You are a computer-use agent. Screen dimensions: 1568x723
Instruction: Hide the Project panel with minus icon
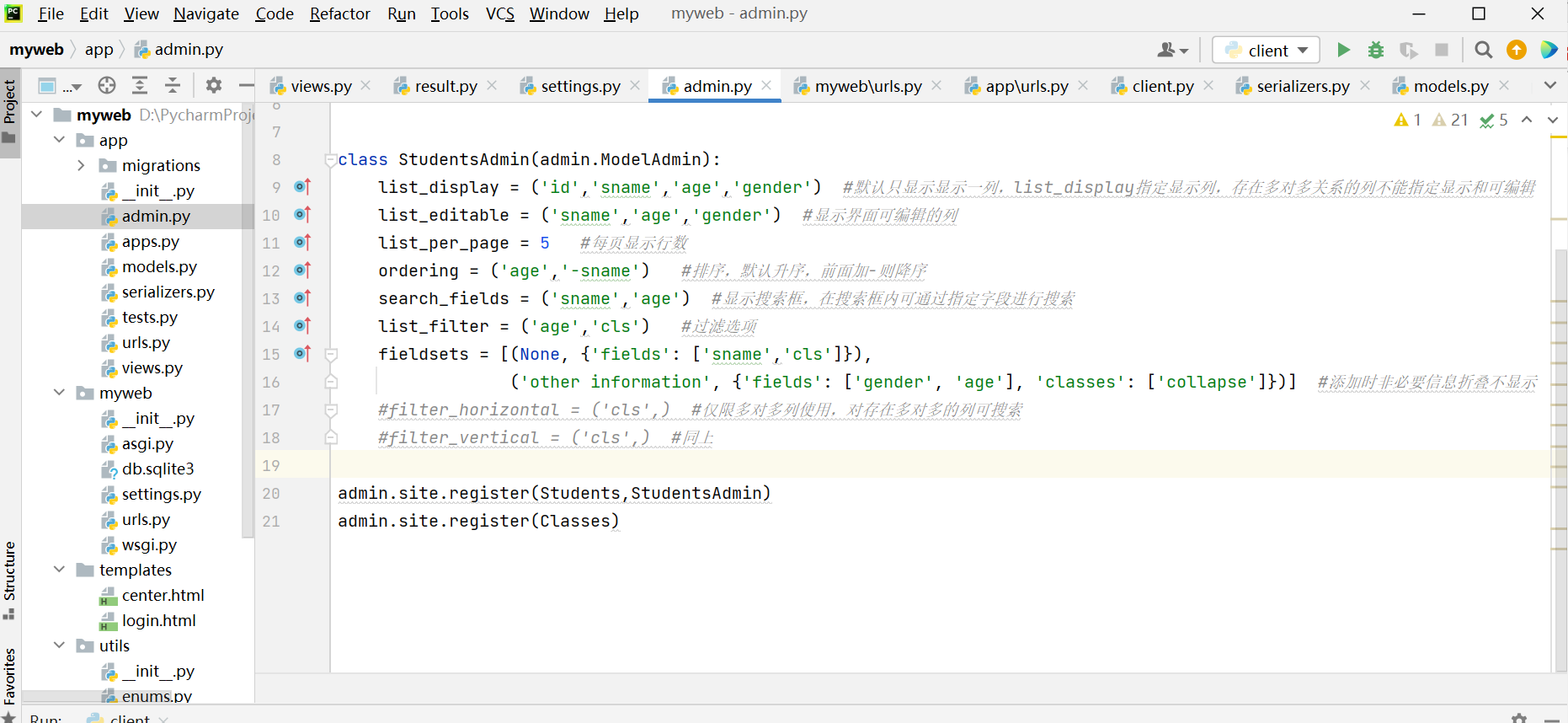click(246, 85)
